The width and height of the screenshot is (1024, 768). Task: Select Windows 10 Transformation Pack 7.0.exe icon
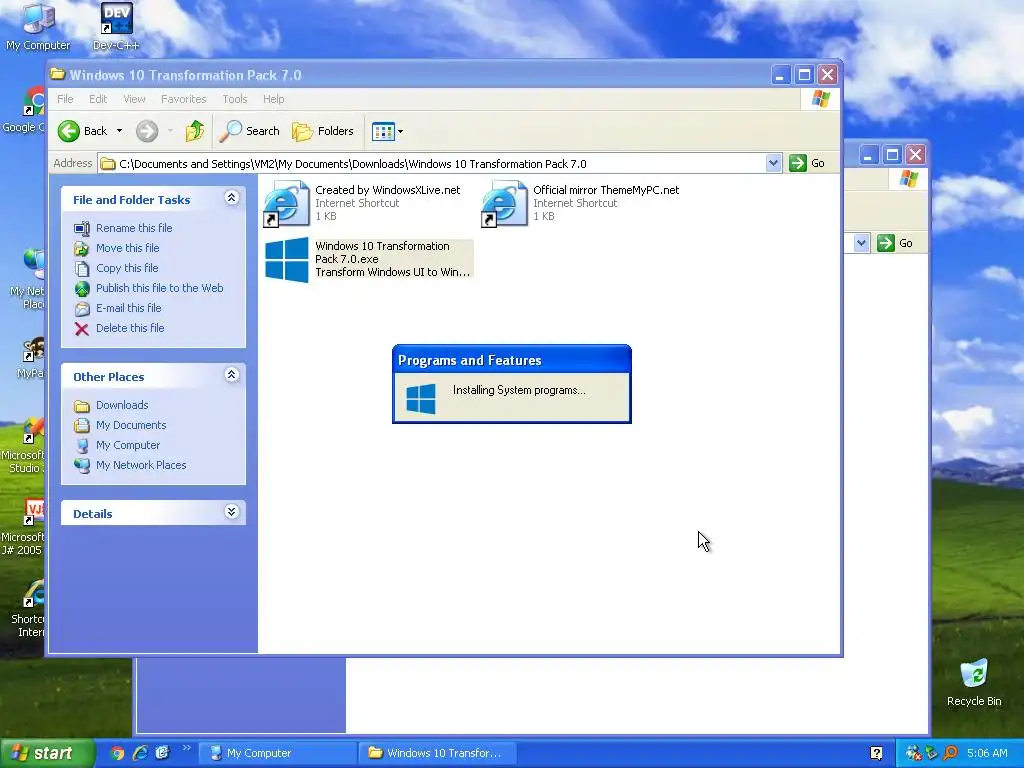point(287,260)
